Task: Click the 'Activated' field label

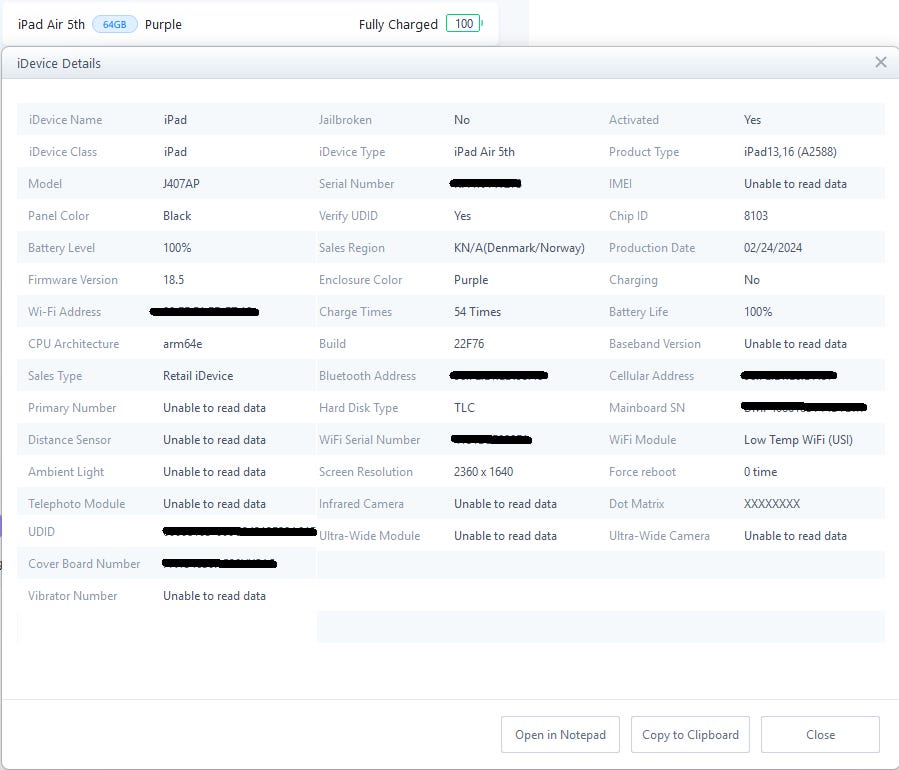Action: tap(634, 120)
